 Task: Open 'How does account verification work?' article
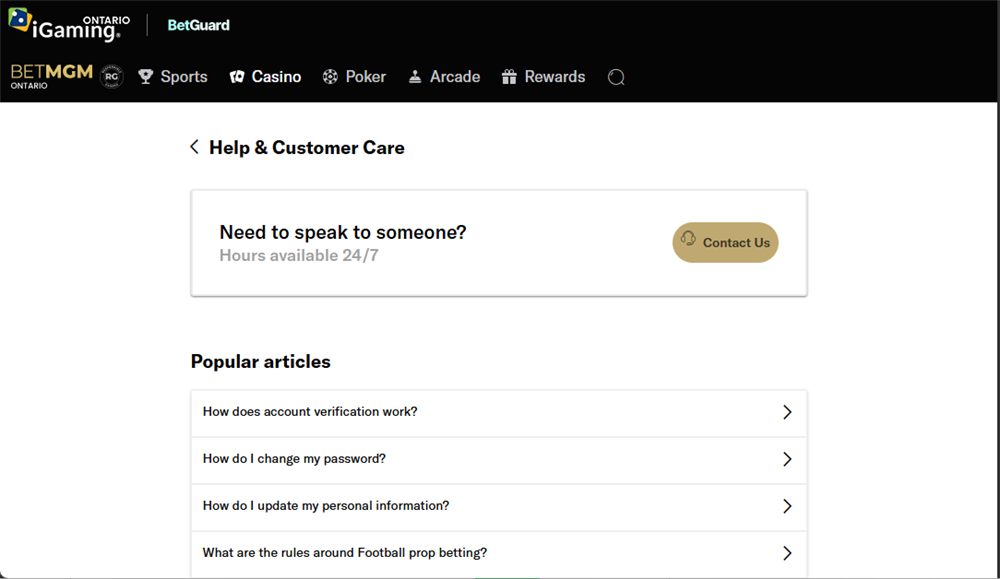(499, 413)
